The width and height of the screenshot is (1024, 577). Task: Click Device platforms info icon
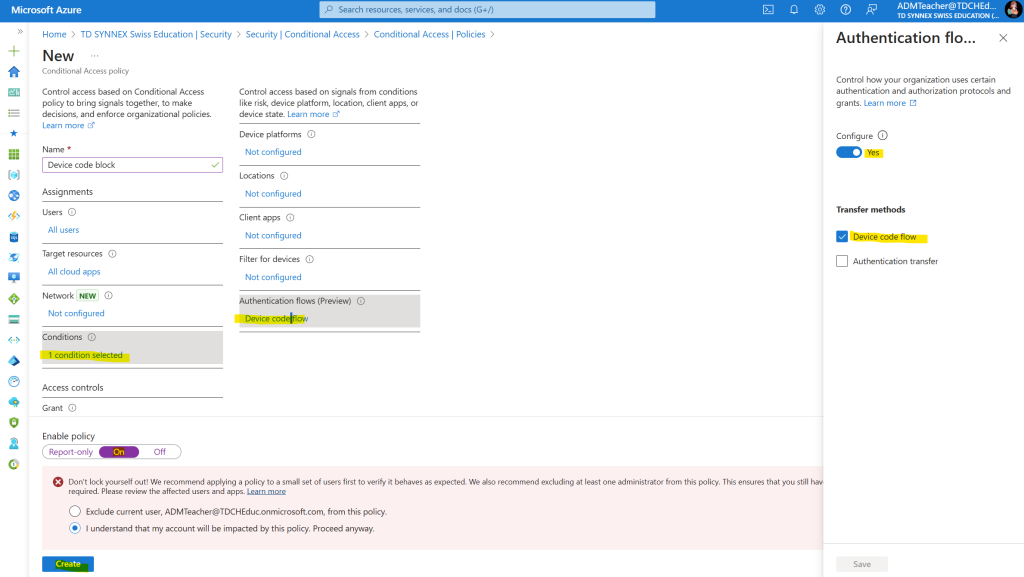312,134
